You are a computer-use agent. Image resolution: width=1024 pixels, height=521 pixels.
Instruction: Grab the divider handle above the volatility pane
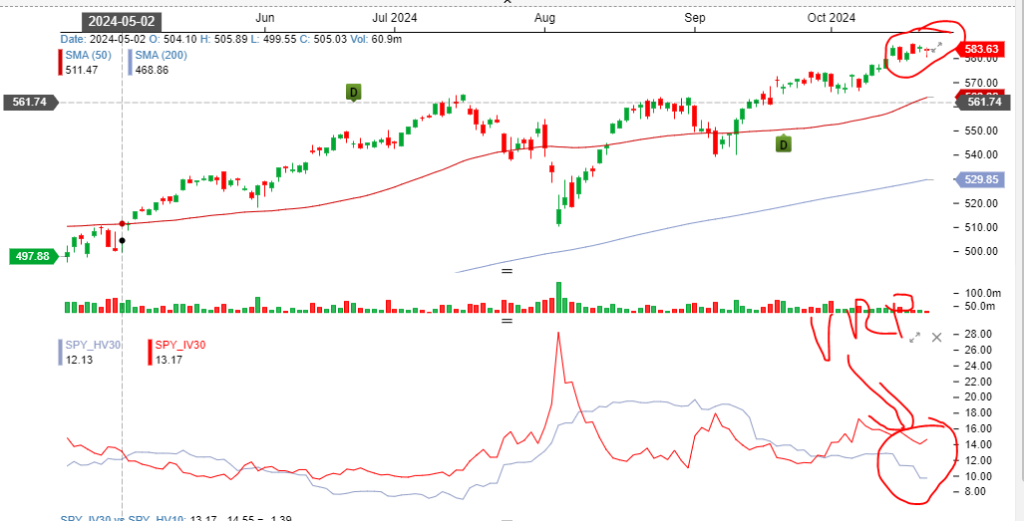coord(507,321)
